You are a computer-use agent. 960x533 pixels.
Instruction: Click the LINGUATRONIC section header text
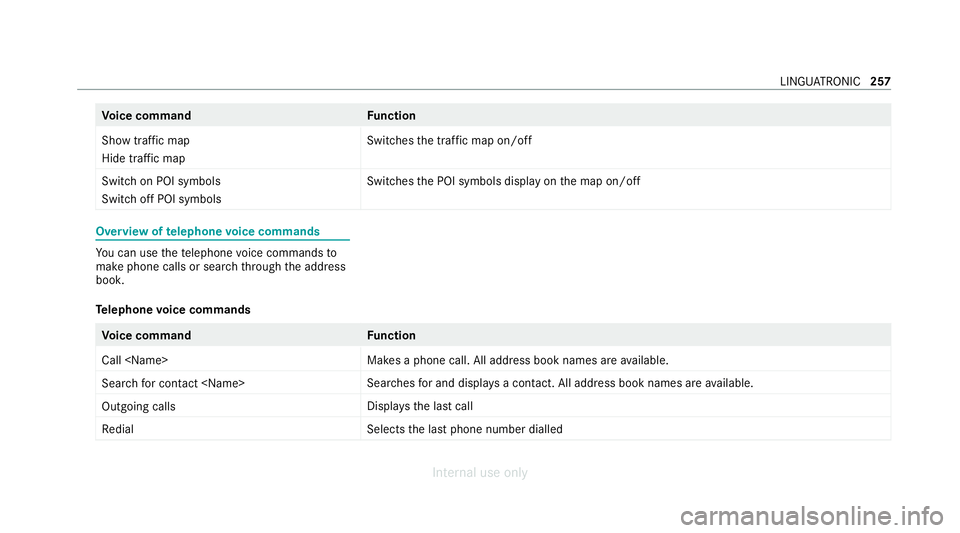pos(820,81)
